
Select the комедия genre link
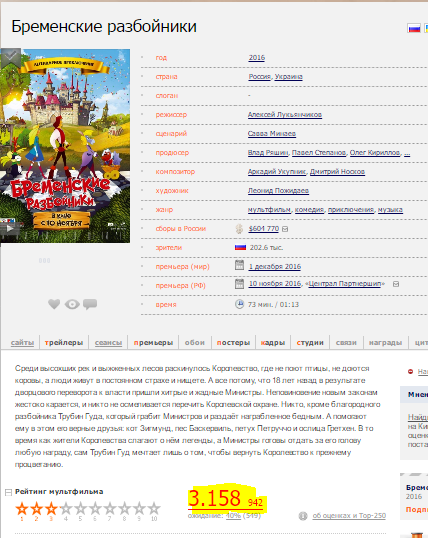309,210
